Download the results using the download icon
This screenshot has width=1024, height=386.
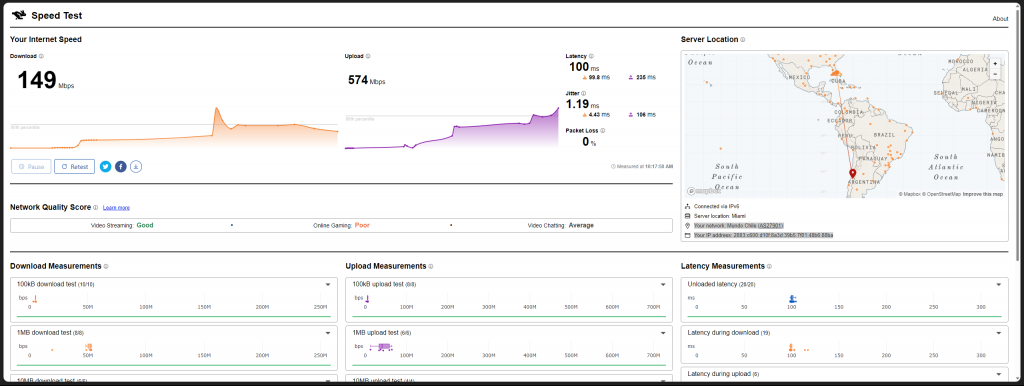click(136, 167)
